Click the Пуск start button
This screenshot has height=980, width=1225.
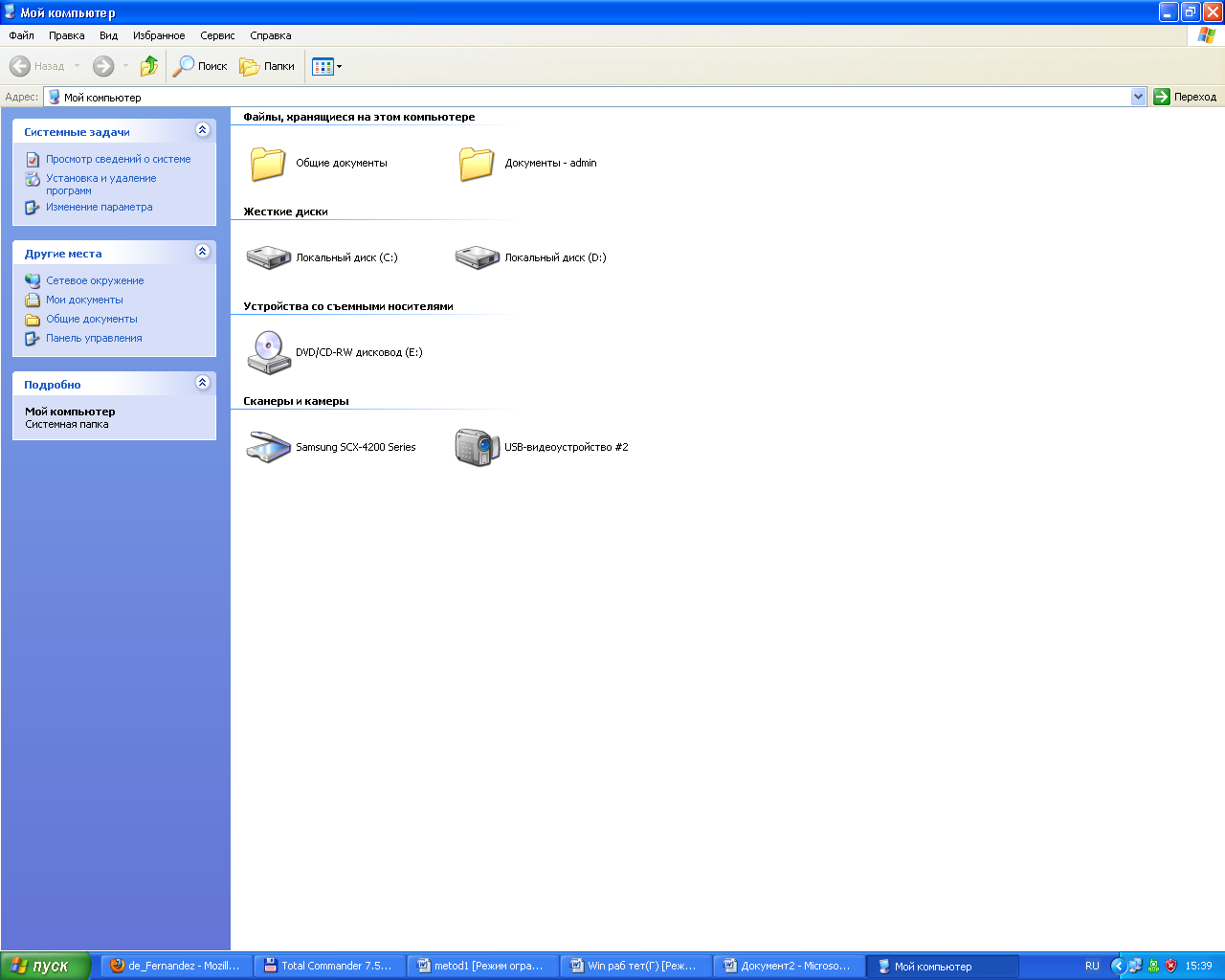coord(46,966)
